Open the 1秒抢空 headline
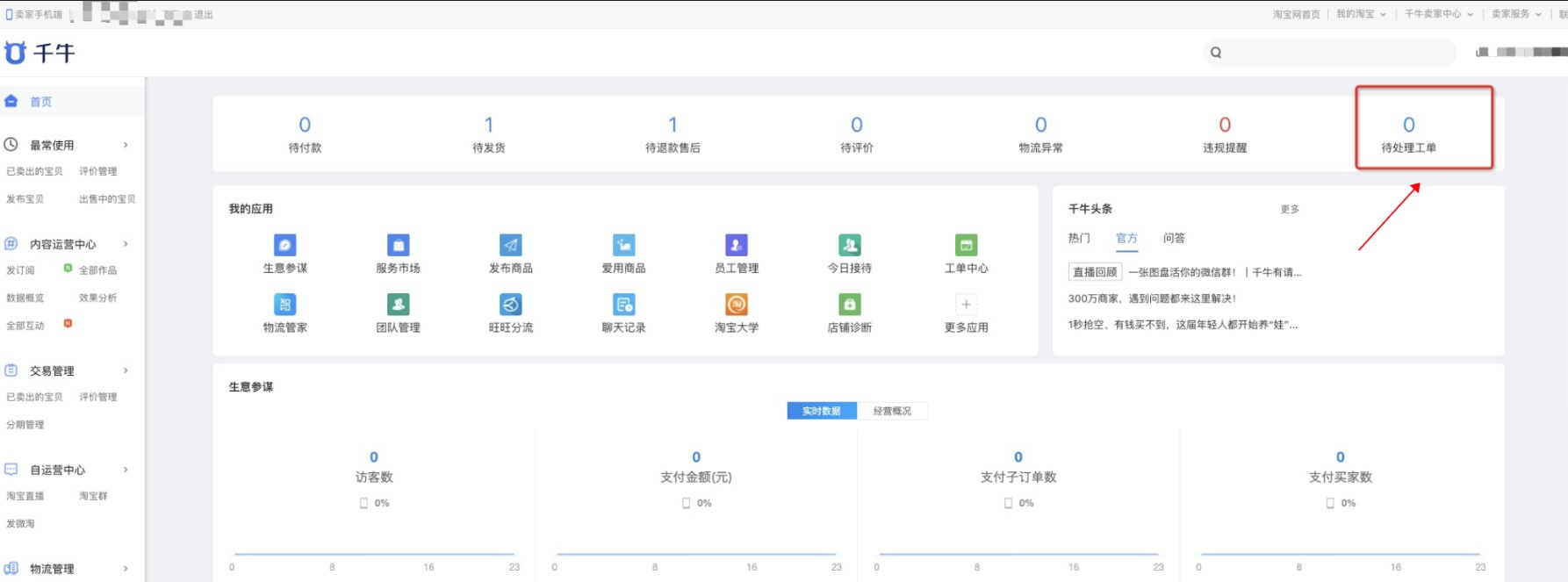Viewport: 1568px width, 582px height. (x=1183, y=325)
